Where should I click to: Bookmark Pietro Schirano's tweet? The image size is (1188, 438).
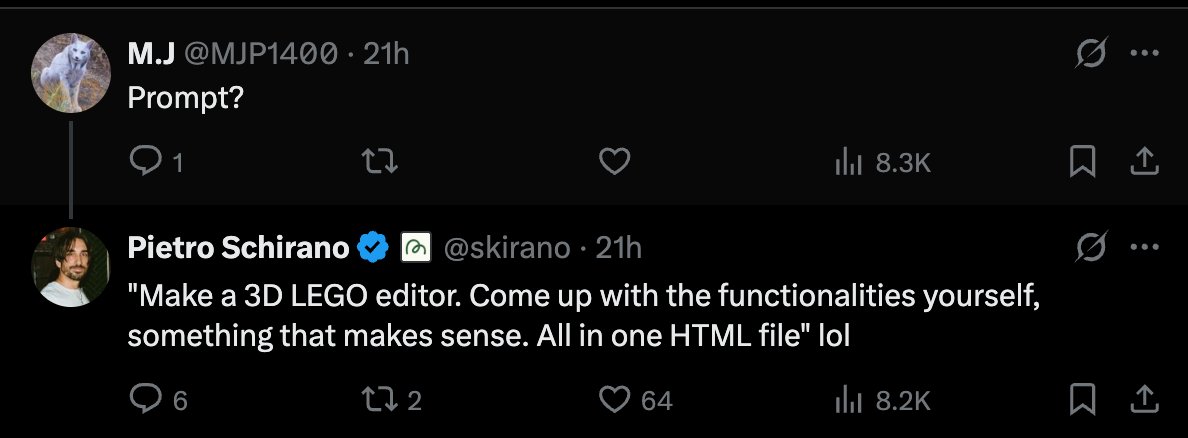click(1081, 400)
